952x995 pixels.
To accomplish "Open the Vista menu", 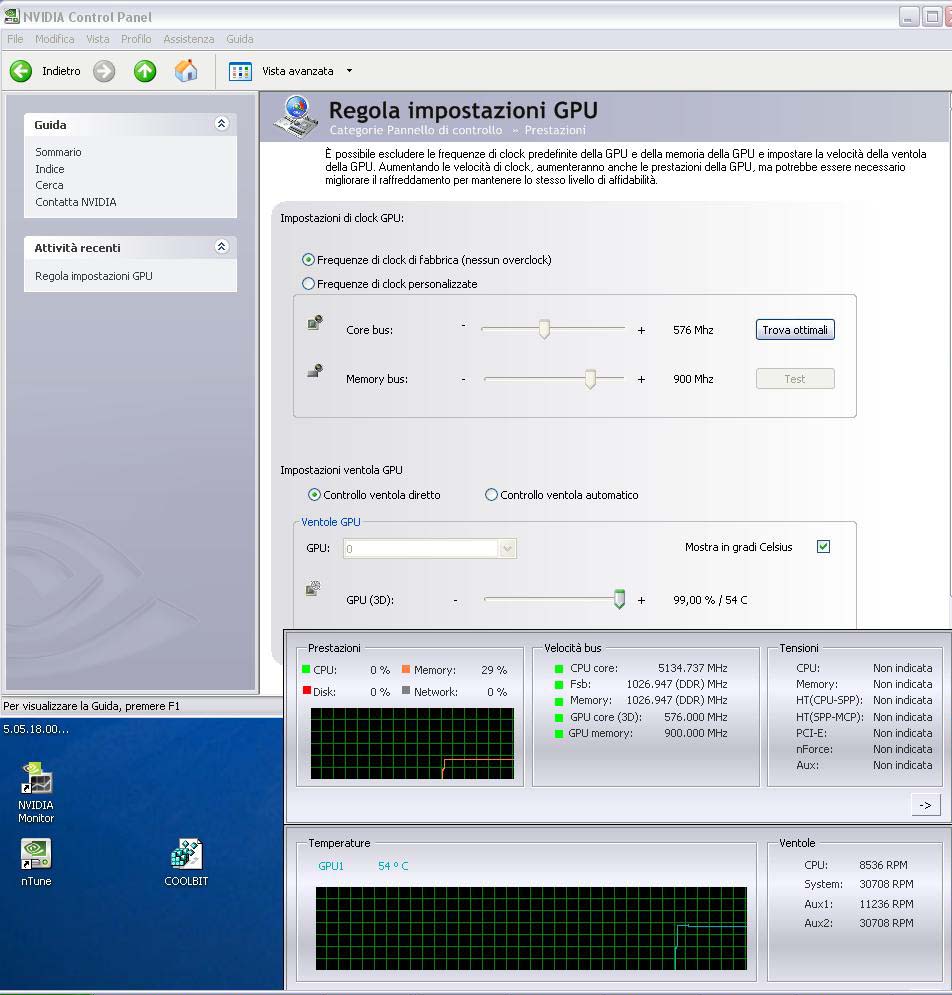I will (98, 39).
